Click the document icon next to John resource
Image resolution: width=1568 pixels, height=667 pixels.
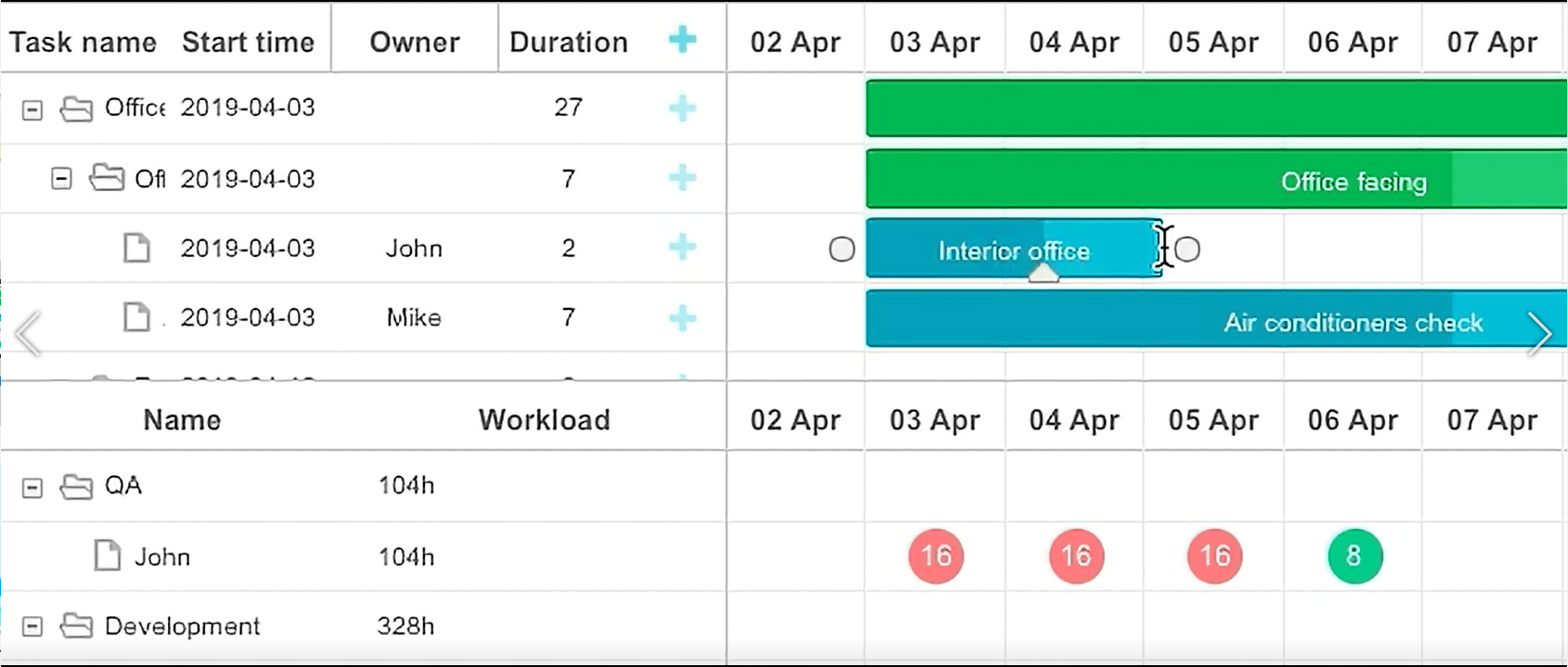tap(108, 556)
